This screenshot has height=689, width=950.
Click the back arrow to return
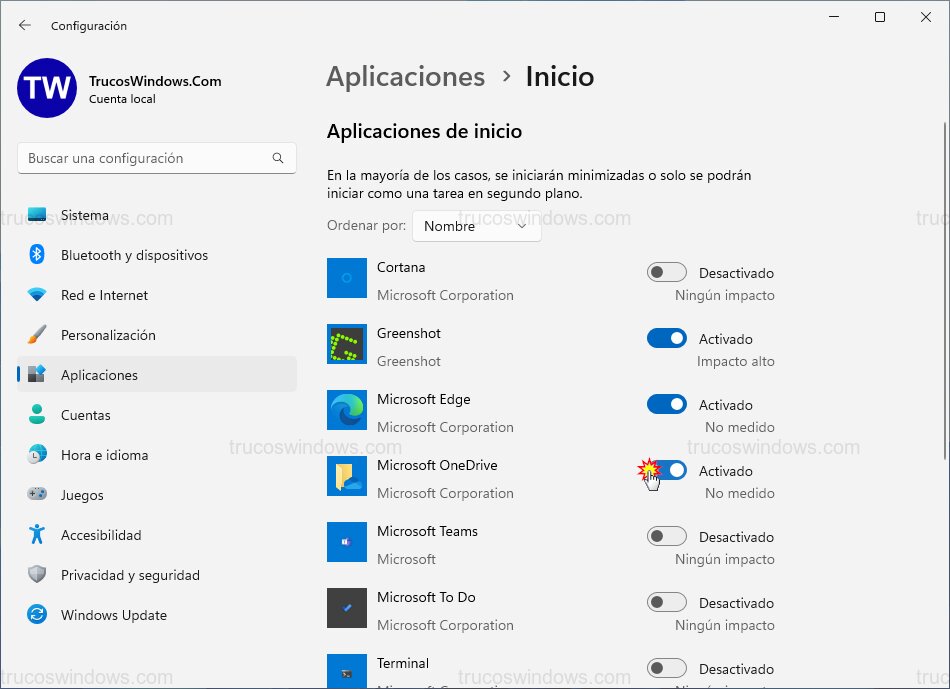coord(22,26)
